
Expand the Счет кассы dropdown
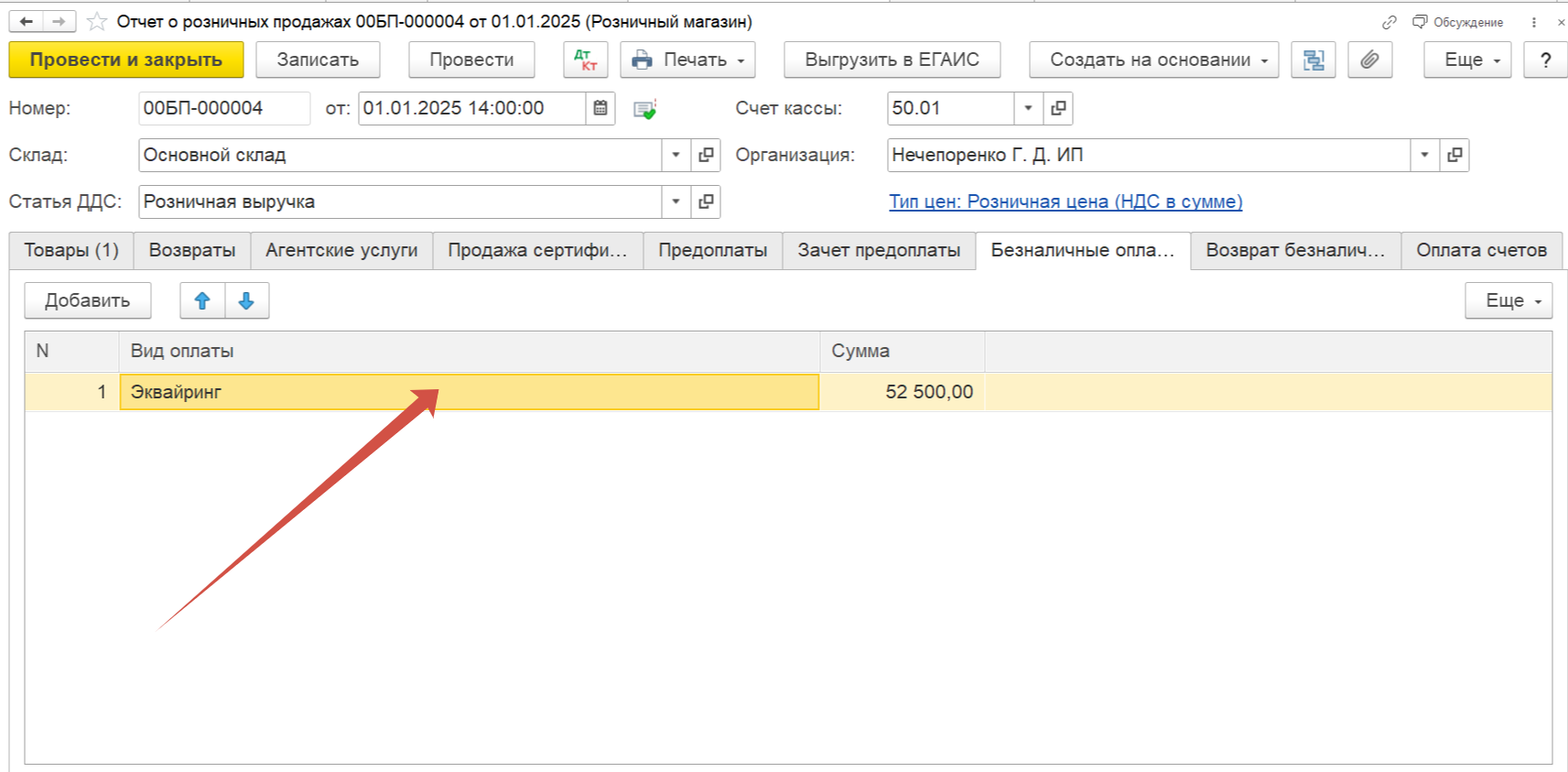click(x=1028, y=108)
